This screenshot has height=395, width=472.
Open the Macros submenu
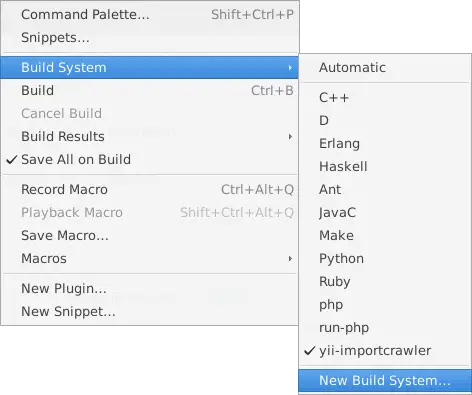click(149, 258)
